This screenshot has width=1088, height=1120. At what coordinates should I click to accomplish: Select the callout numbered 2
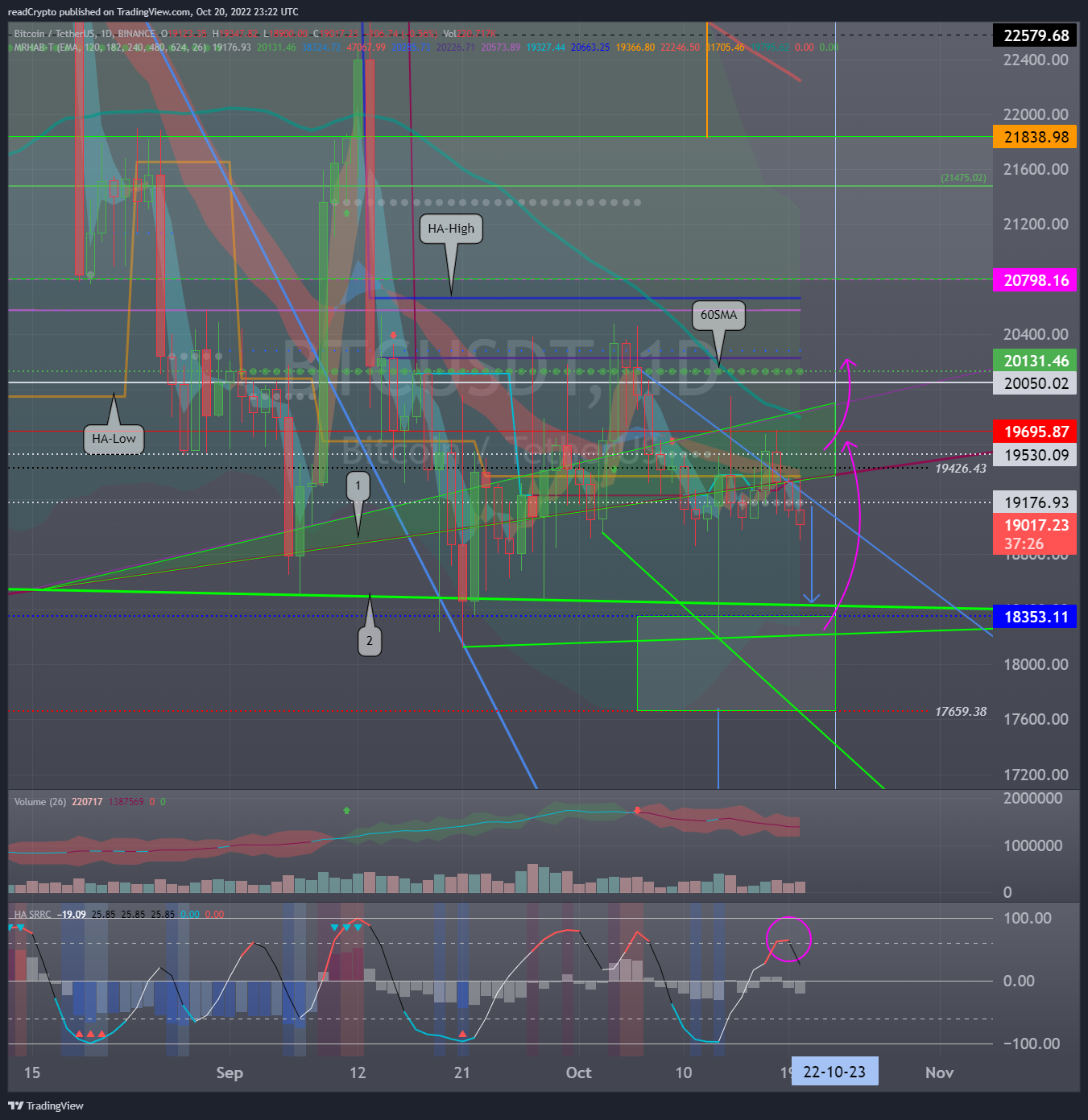tap(370, 641)
